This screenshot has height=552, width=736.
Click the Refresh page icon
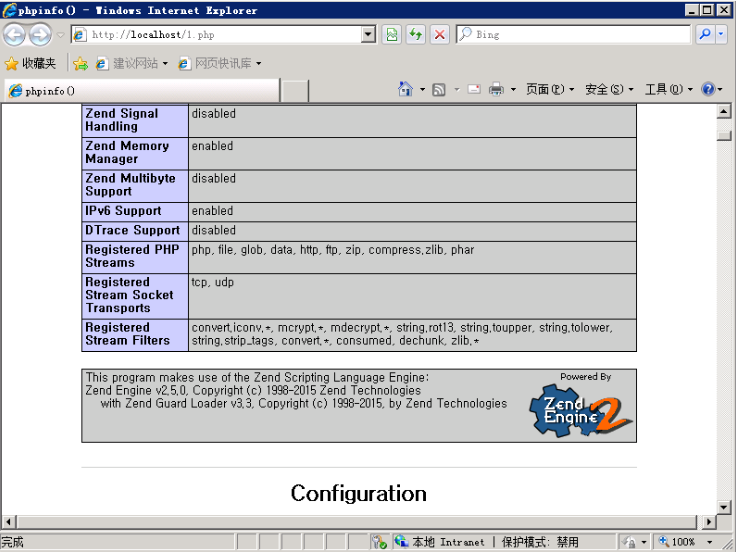415,35
